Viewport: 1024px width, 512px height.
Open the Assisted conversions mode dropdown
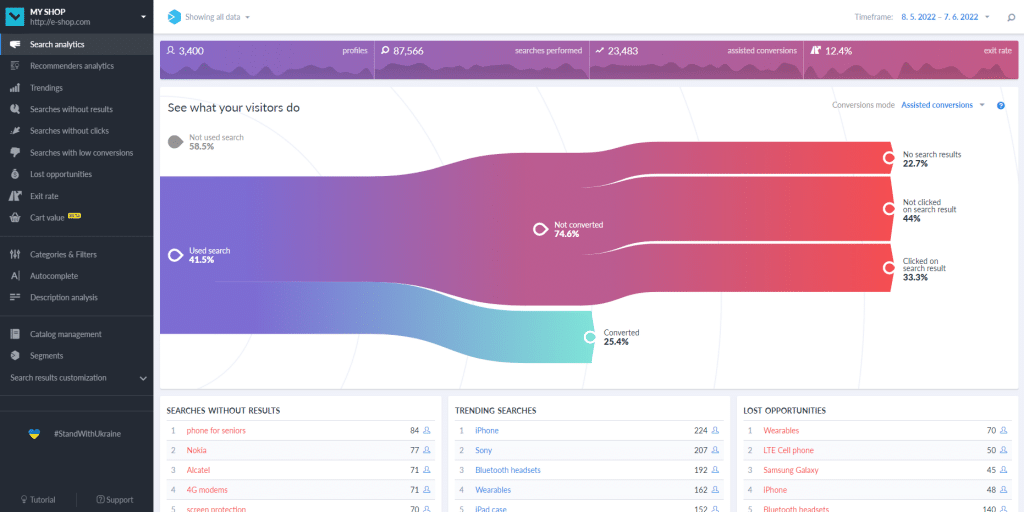point(942,105)
